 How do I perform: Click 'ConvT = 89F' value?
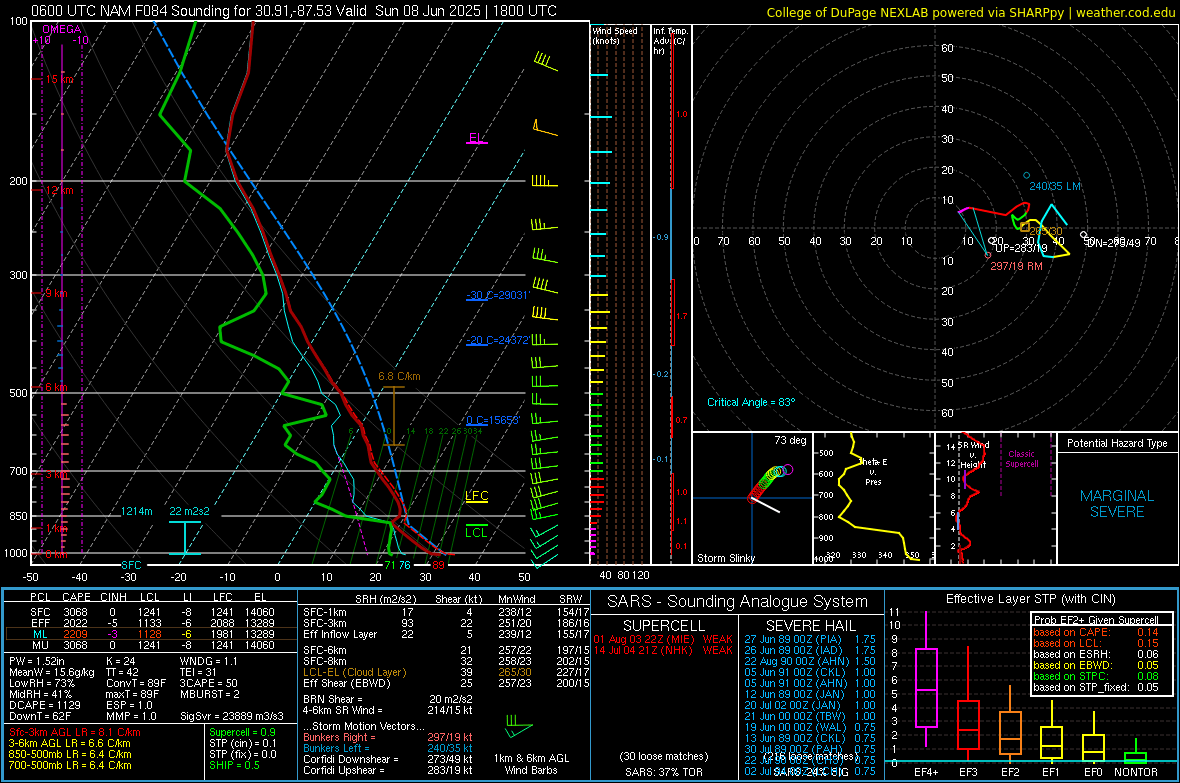pyautogui.click(x=136, y=683)
